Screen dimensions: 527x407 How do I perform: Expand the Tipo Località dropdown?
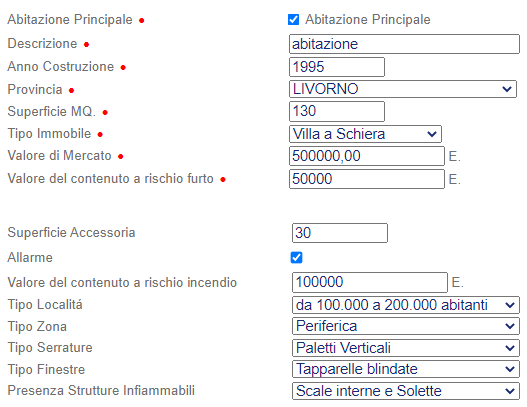click(x=406, y=305)
